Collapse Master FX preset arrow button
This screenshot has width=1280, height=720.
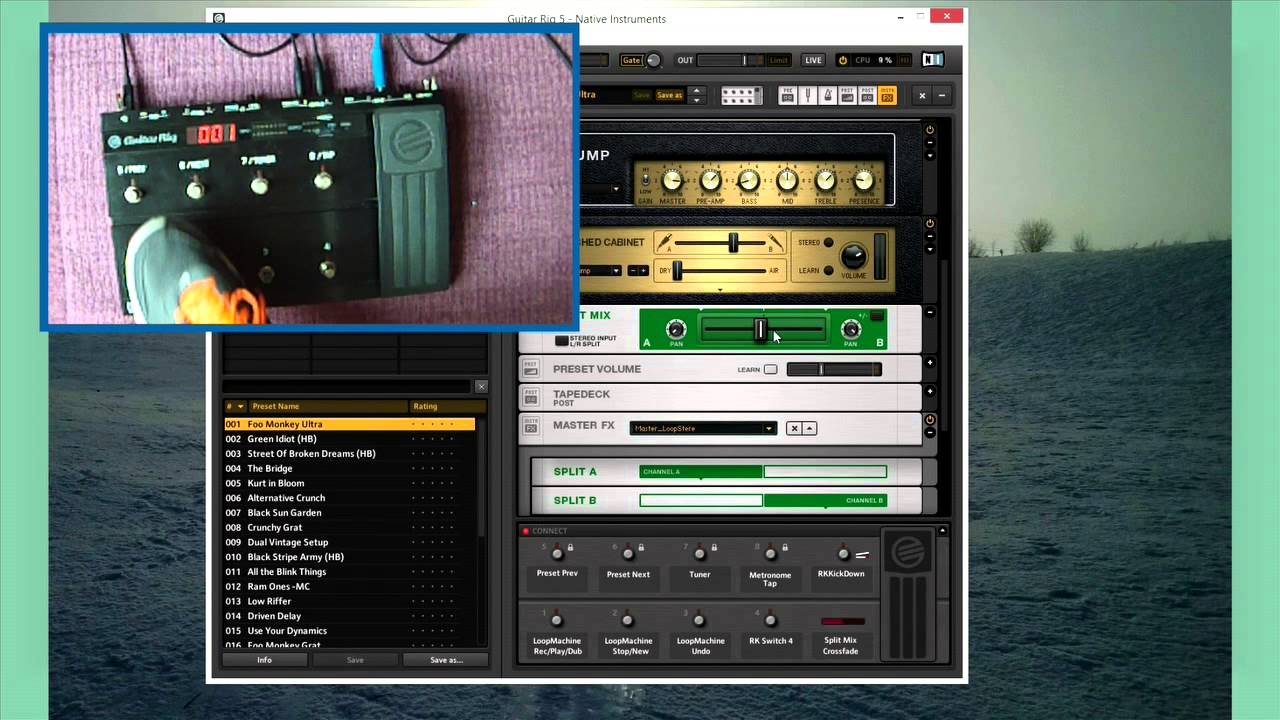809,428
